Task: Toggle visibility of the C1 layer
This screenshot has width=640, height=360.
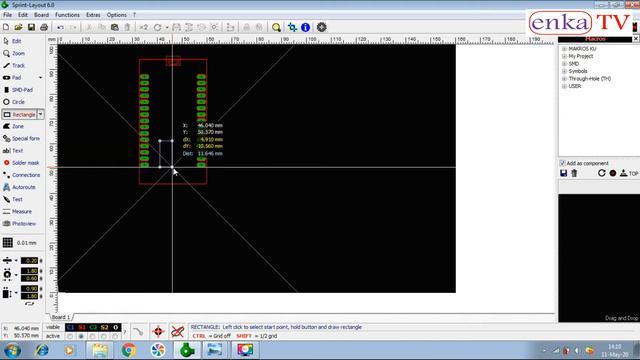Action: point(70,327)
